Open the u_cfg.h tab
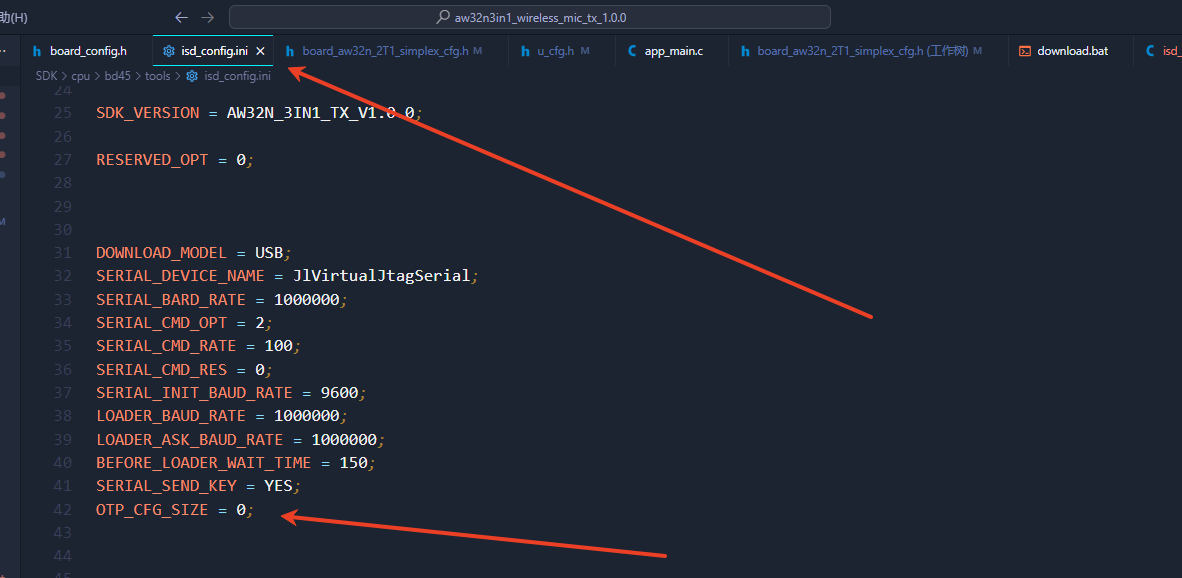The height and width of the screenshot is (578, 1182). [x=562, y=51]
